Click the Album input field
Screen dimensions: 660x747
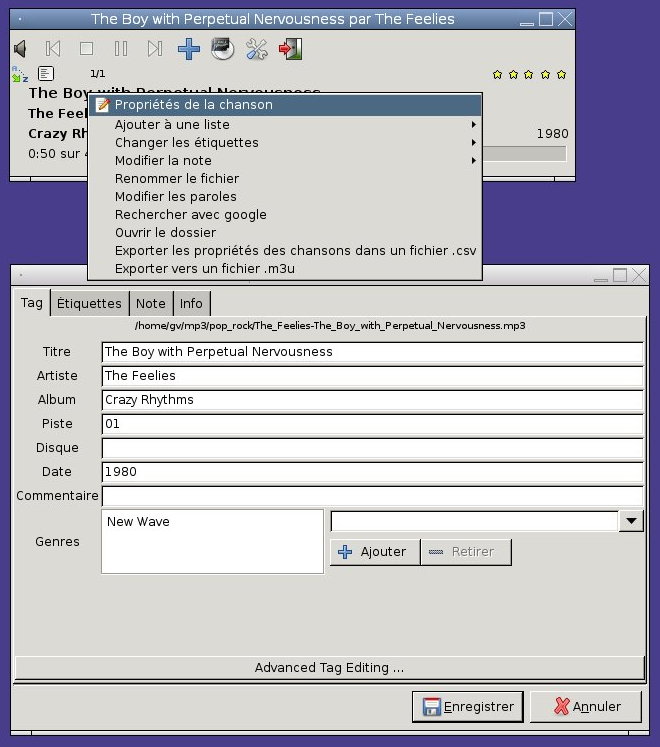372,400
